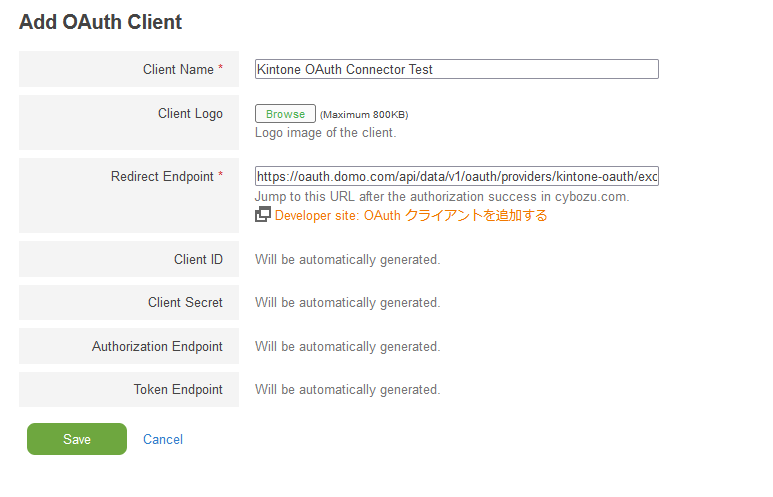
Task: Click the 'Client ID' label
Action: click(x=198, y=259)
